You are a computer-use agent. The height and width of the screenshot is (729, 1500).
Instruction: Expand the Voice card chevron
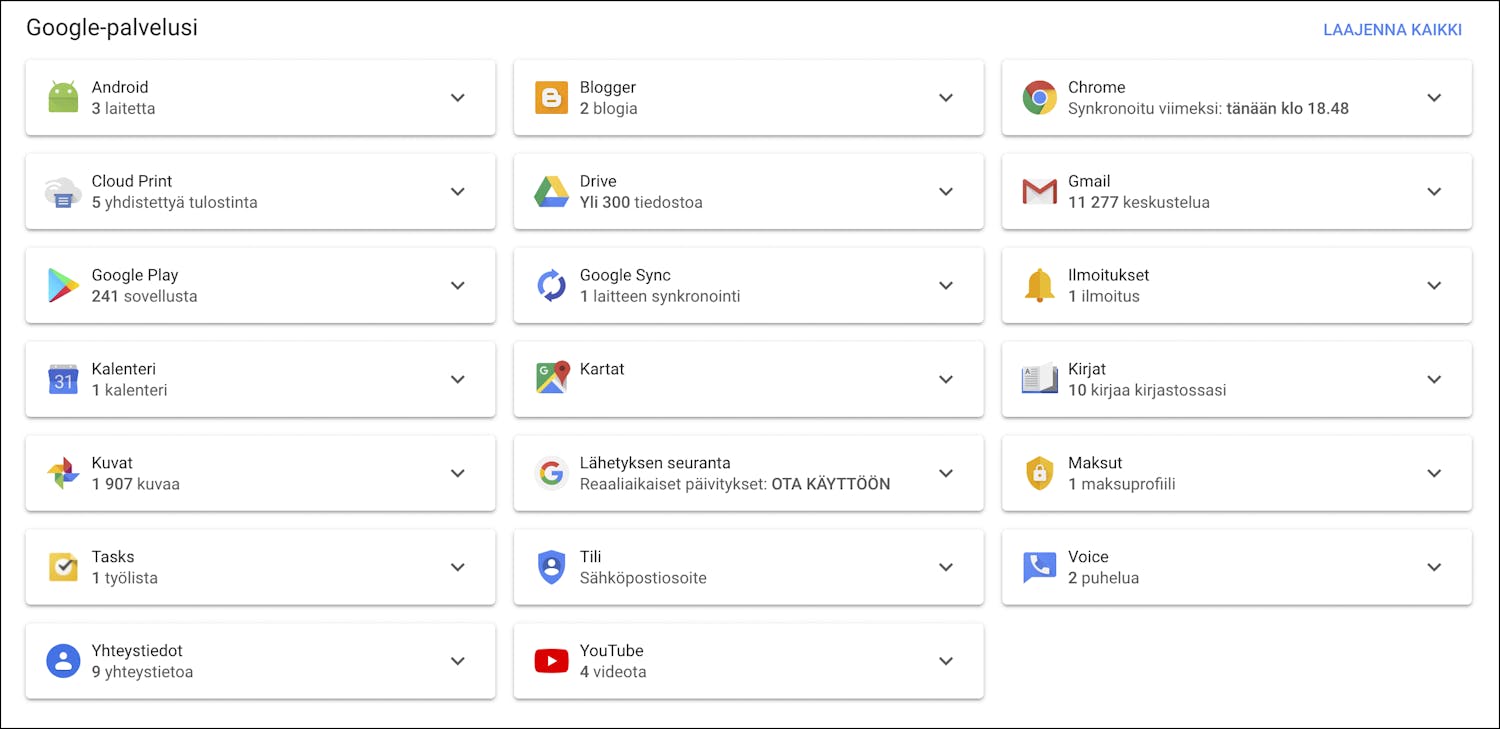click(x=1434, y=568)
